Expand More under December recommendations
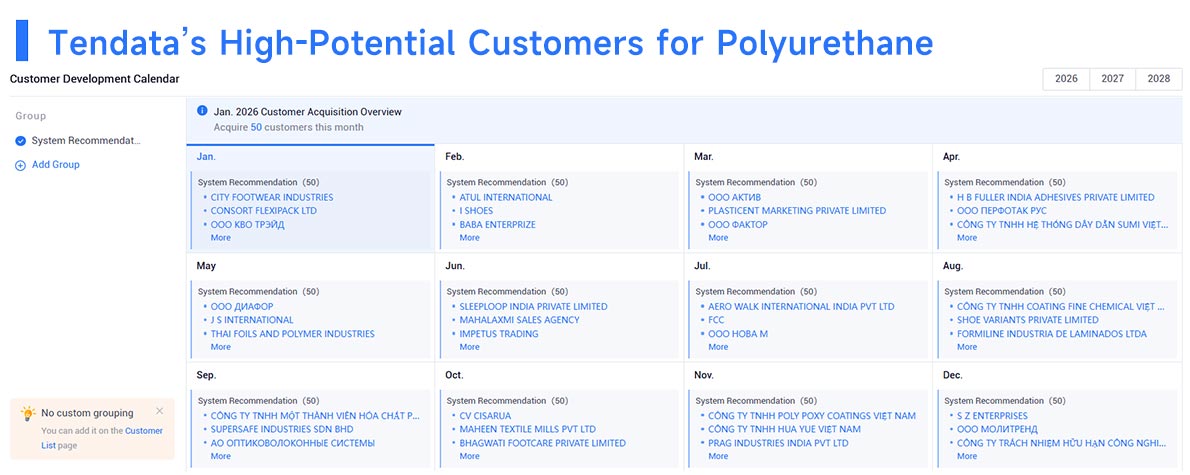This screenshot has width=1190, height=475. point(967,457)
